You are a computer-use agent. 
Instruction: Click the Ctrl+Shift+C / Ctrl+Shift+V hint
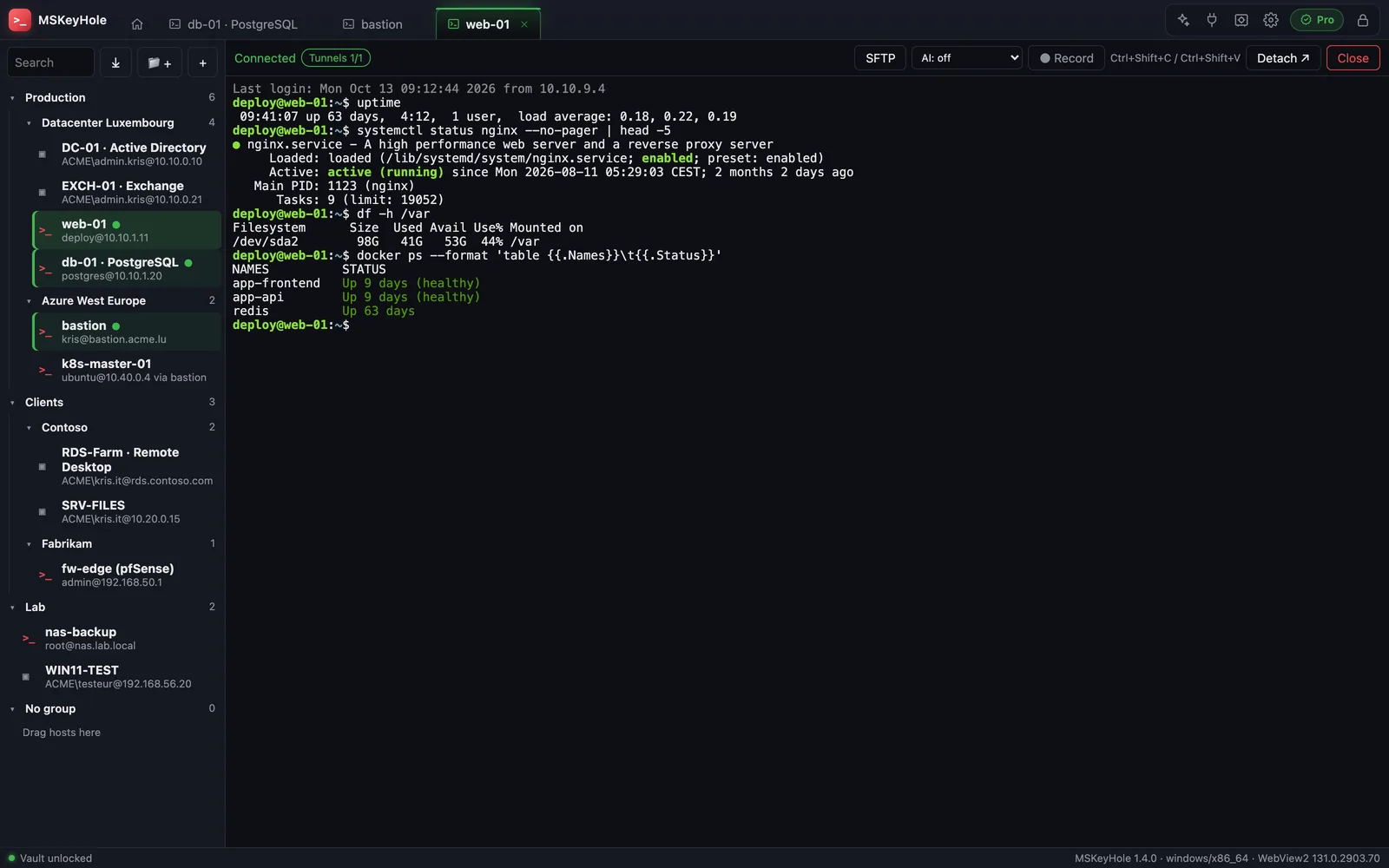(x=1175, y=58)
